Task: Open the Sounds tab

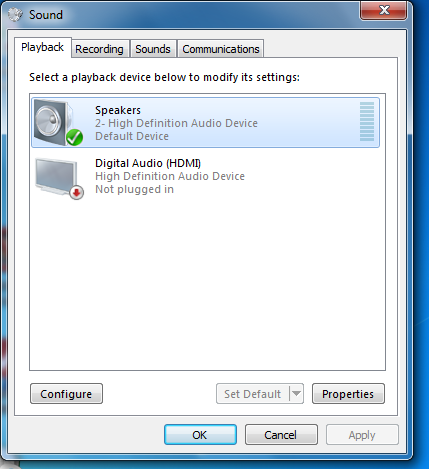Action: coord(153,49)
